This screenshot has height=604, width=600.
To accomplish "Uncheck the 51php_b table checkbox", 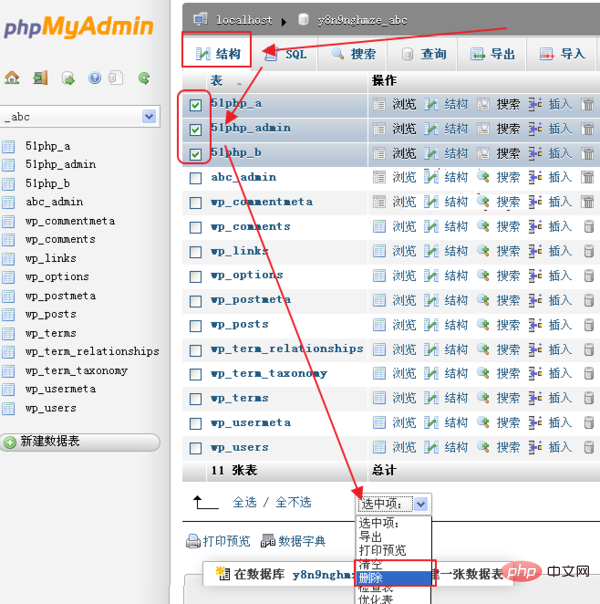I will (x=196, y=154).
